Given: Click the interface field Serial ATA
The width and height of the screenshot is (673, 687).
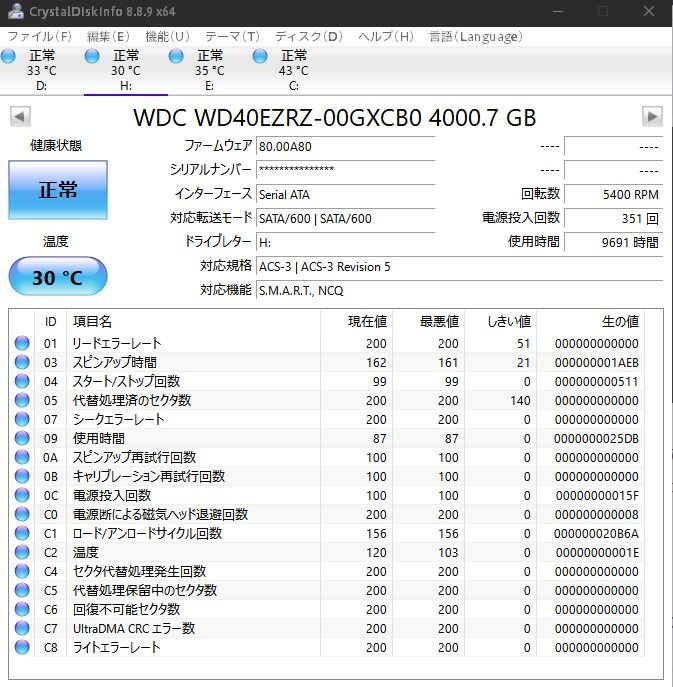Looking at the screenshot, I should [345, 194].
